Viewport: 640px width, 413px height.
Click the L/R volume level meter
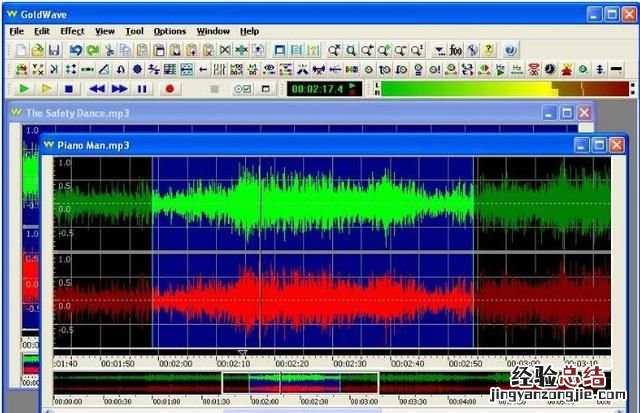tap(500, 89)
